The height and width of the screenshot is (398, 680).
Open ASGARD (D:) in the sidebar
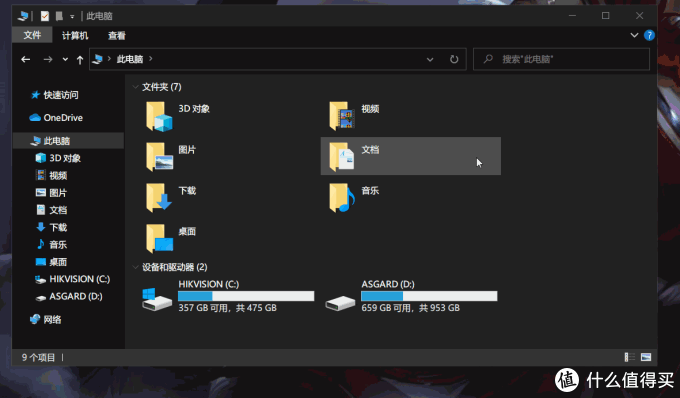pos(69,297)
